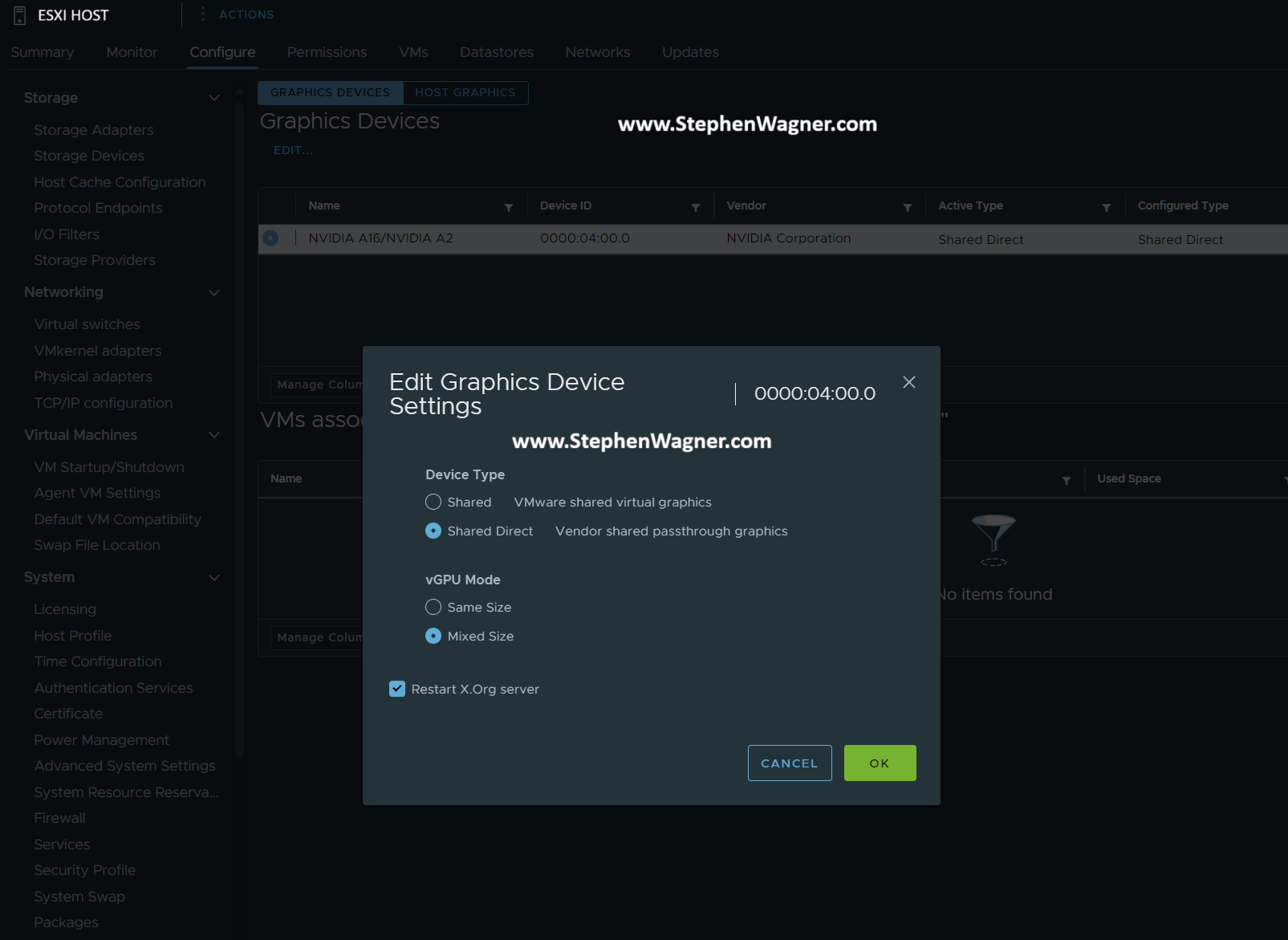Collapse the Storage section chevron
Image resolution: width=1288 pixels, height=940 pixels.
point(214,98)
